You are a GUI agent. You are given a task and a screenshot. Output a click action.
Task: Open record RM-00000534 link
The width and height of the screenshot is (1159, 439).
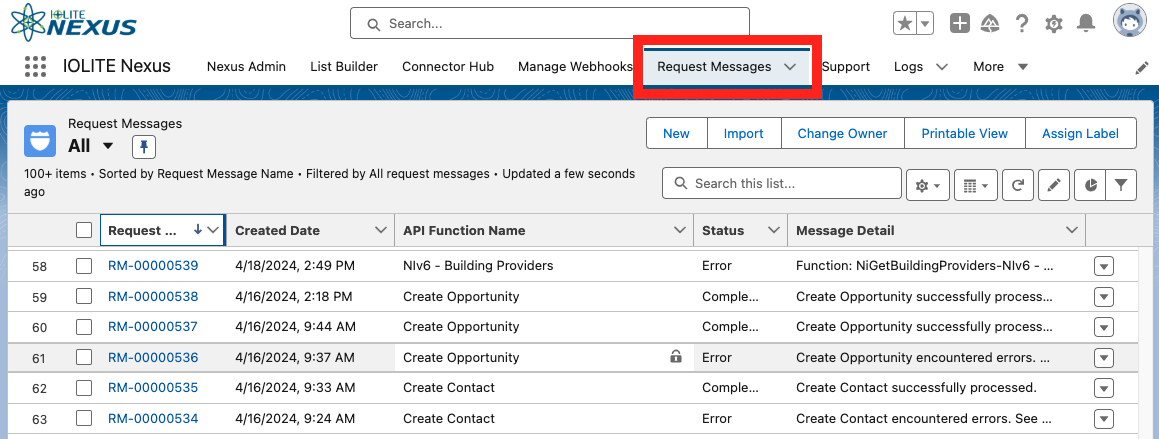[x=153, y=418]
